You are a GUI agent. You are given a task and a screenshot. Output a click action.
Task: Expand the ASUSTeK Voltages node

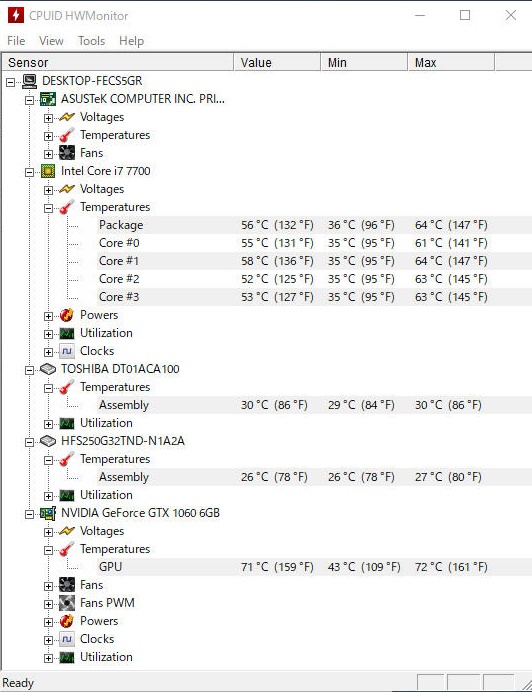click(x=48, y=118)
